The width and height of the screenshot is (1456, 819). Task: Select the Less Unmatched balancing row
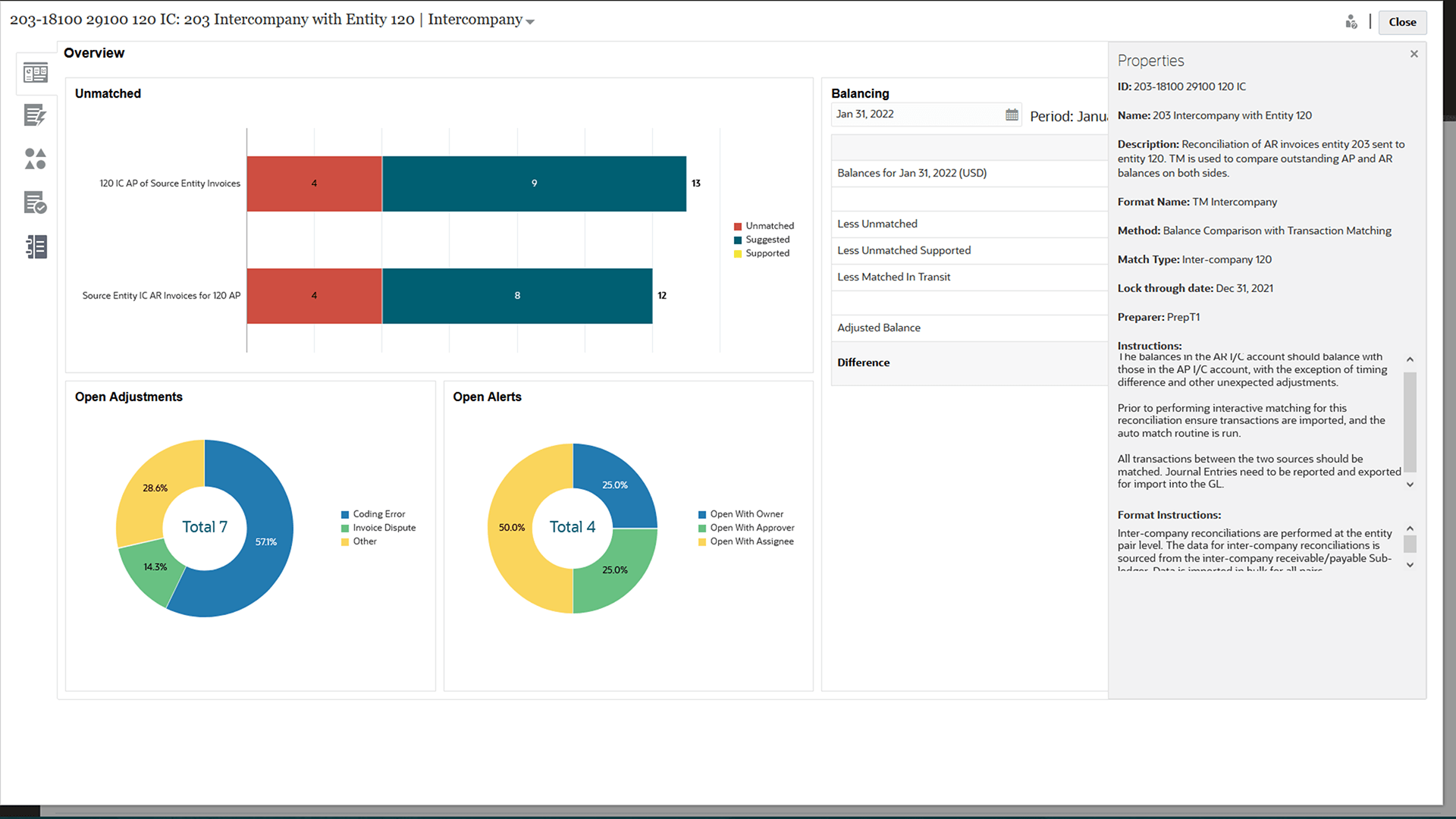tap(877, 224)
